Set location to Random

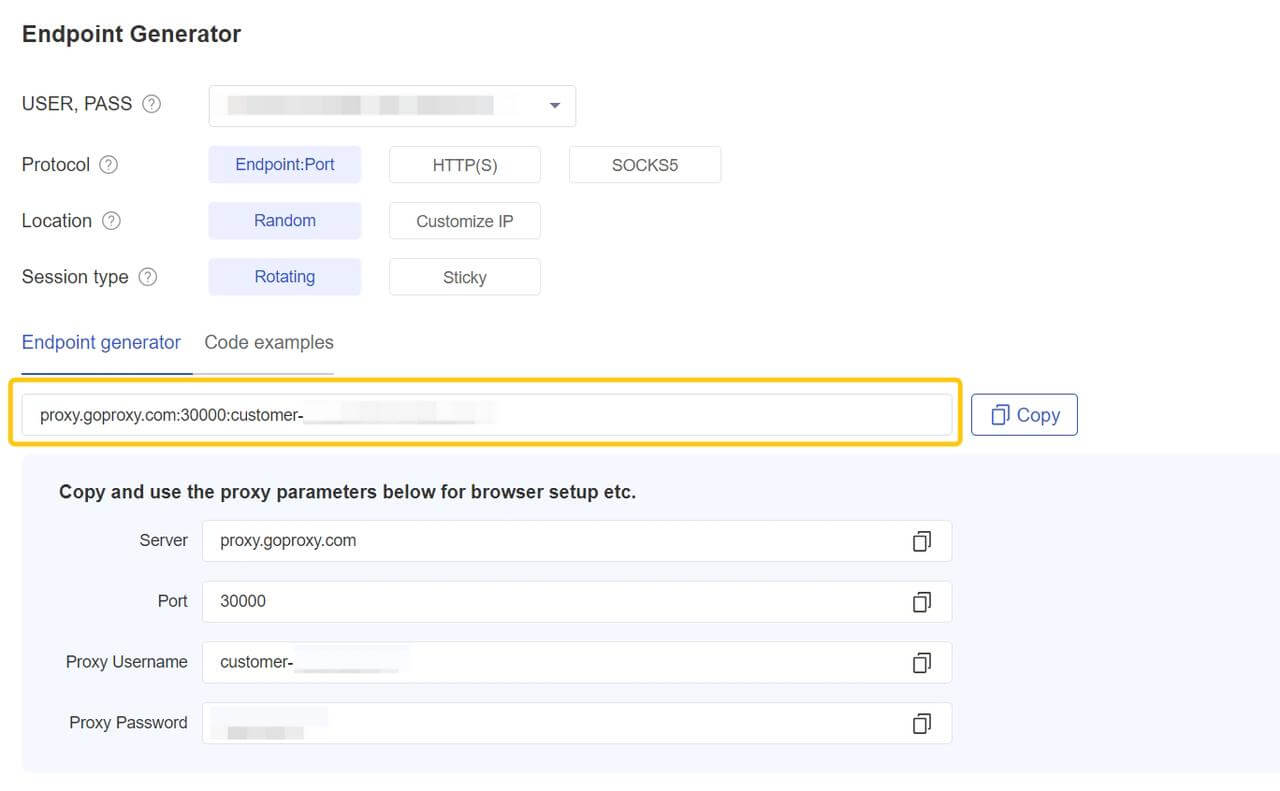[285, 221]
